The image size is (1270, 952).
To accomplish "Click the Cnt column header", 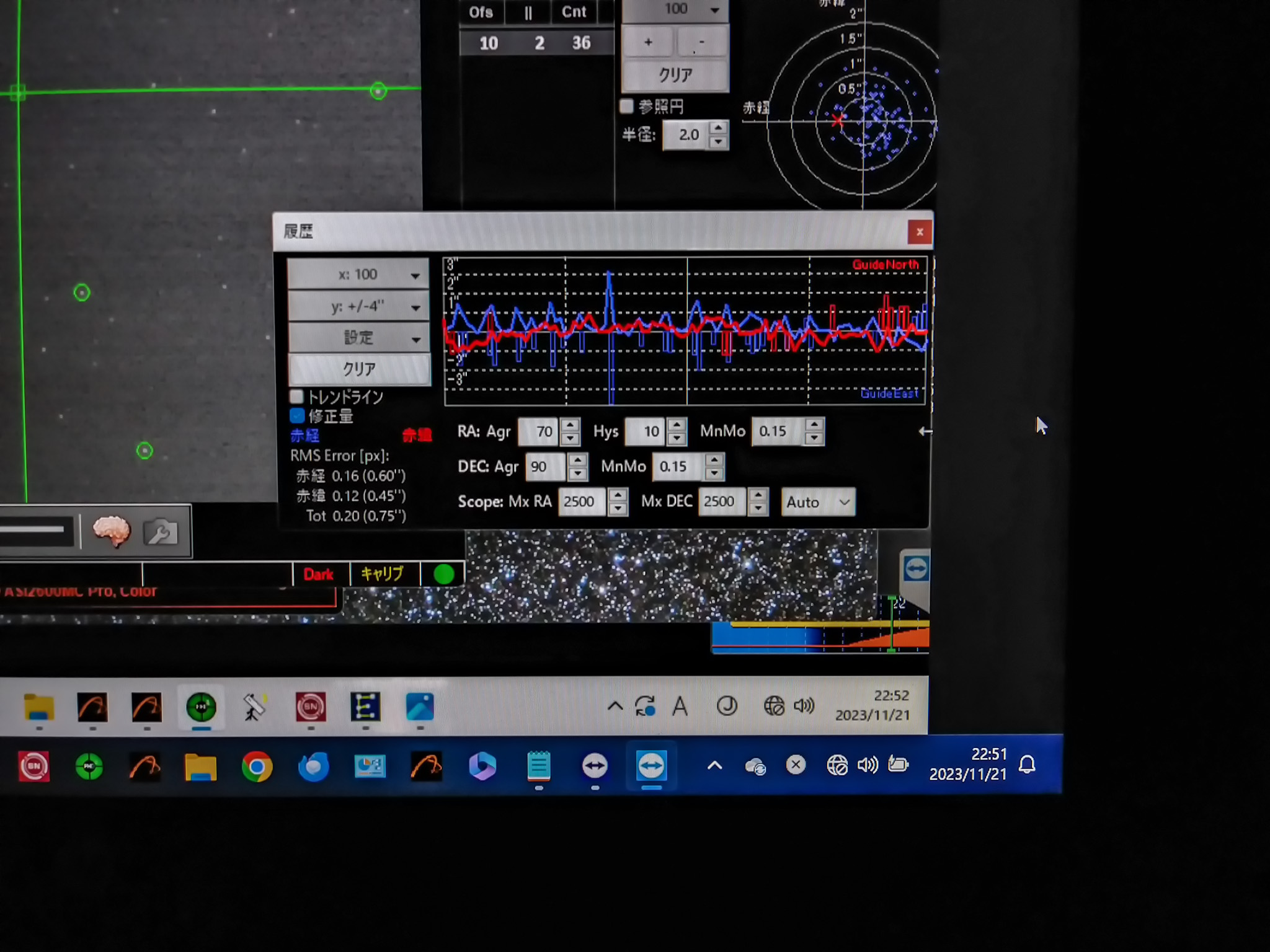I will click(574, 12).
